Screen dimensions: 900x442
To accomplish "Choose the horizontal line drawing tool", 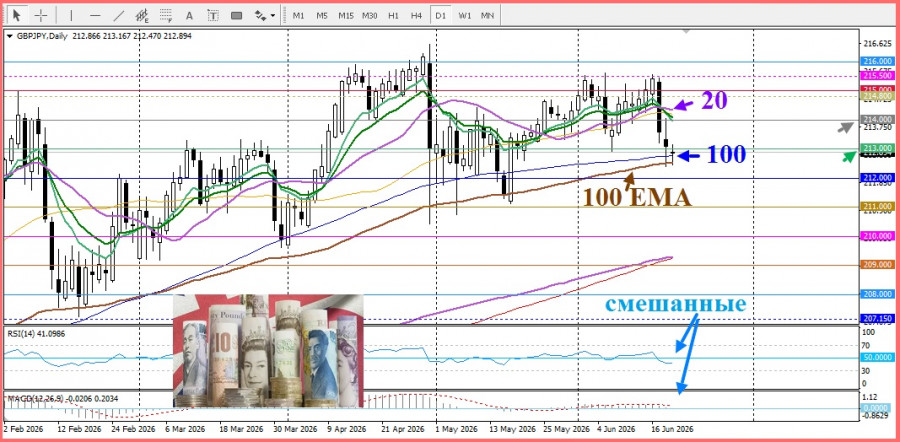I will pyautogui.click(x=95, y=15).
